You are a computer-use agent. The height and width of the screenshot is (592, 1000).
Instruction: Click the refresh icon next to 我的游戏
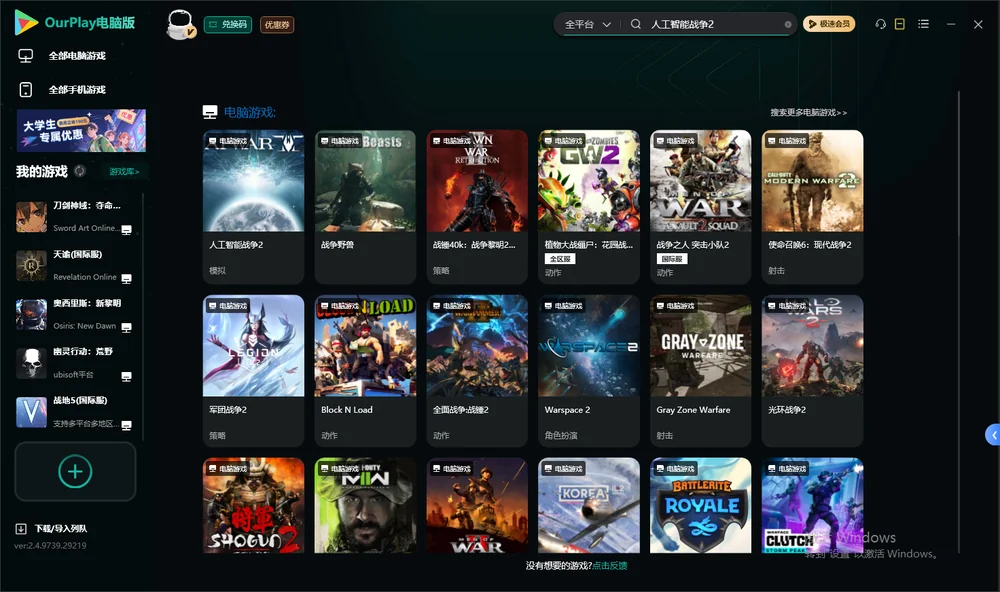tap(80, 171)
